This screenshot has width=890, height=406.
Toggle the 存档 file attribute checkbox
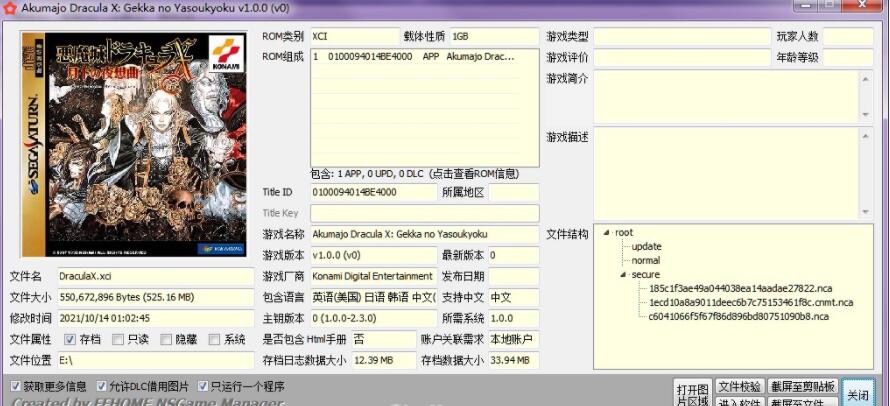(x=70, y=340)
